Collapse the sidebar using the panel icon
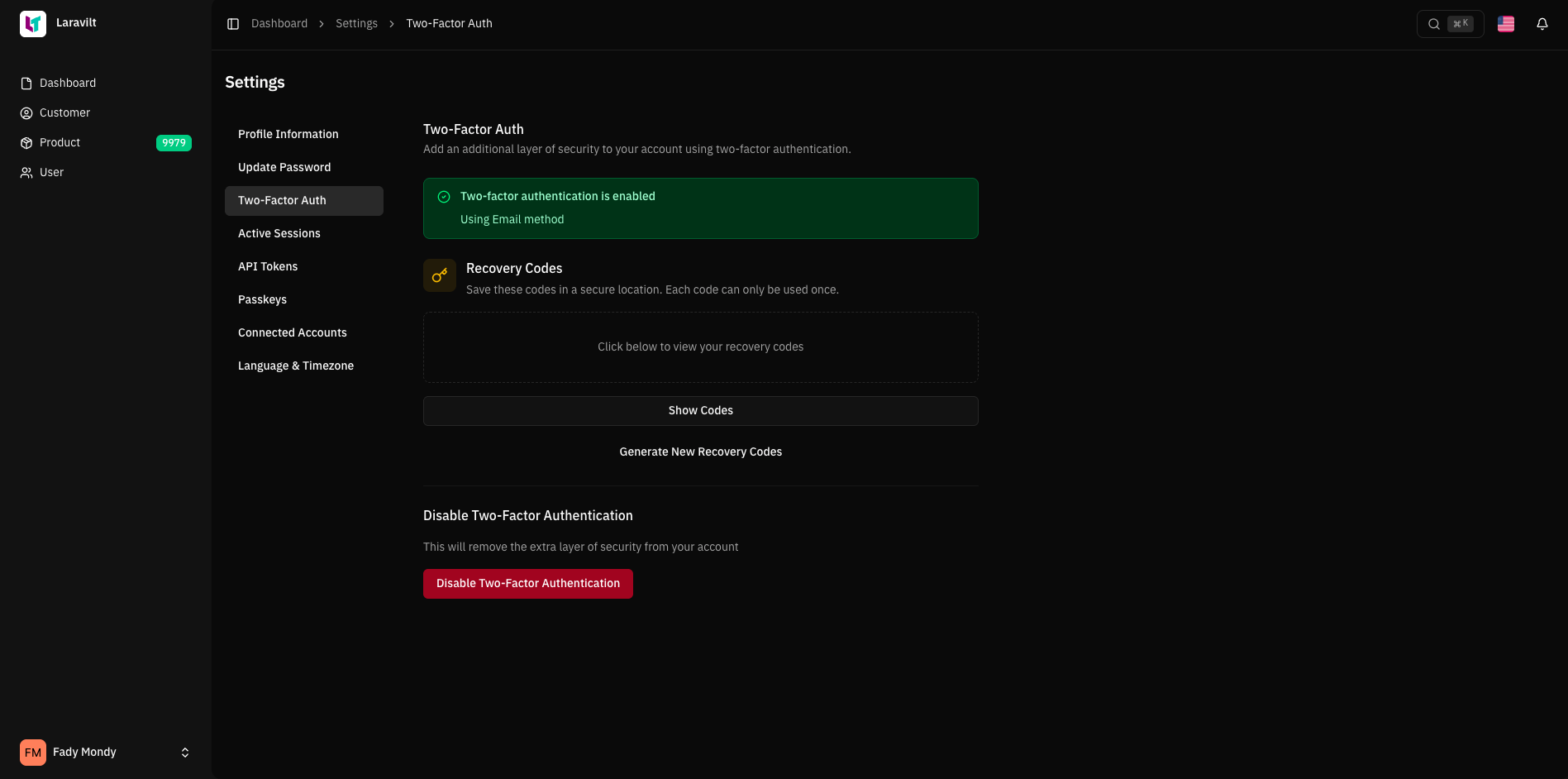 point(232,23)
